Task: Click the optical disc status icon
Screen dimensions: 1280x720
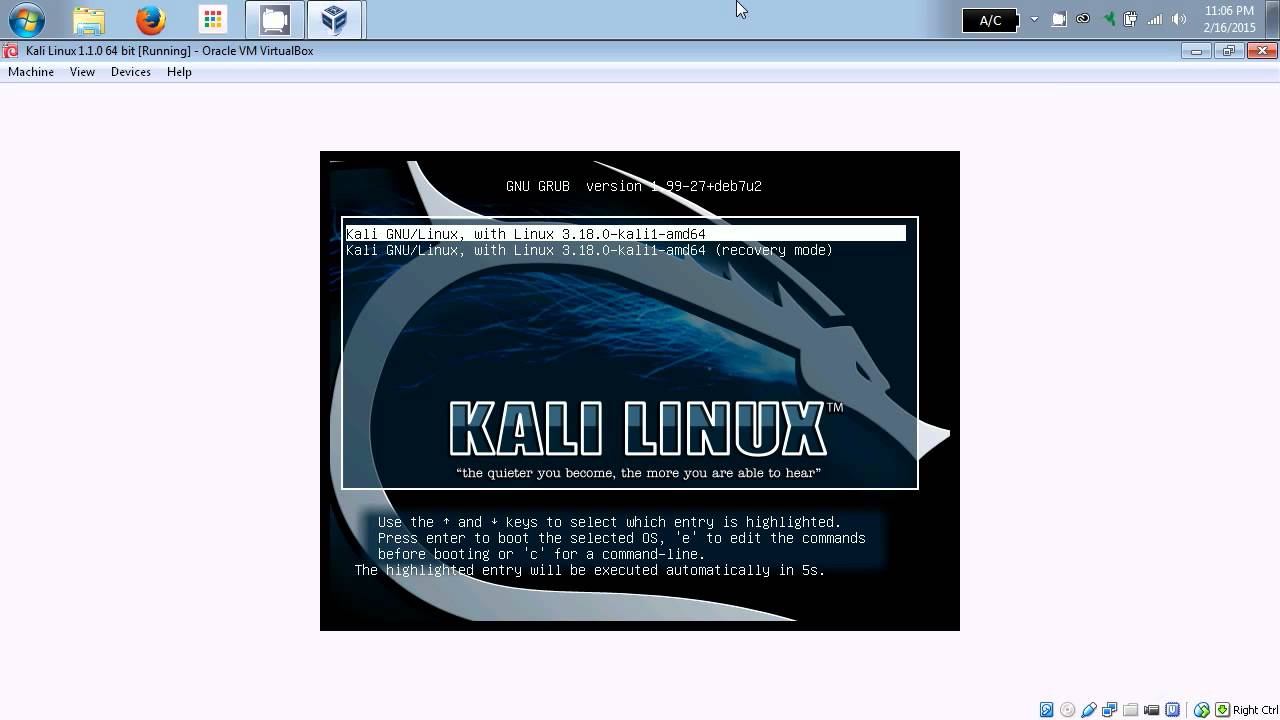Action: click(1067, 710)
